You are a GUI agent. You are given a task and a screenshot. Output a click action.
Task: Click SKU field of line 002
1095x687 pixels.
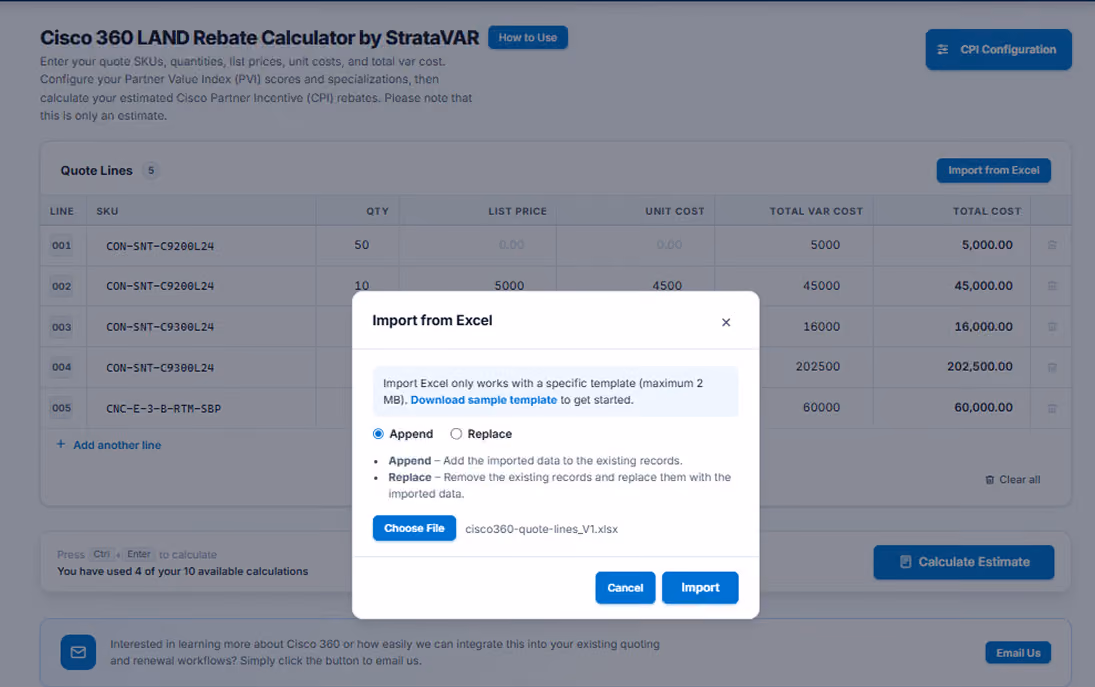coord(201,286)
